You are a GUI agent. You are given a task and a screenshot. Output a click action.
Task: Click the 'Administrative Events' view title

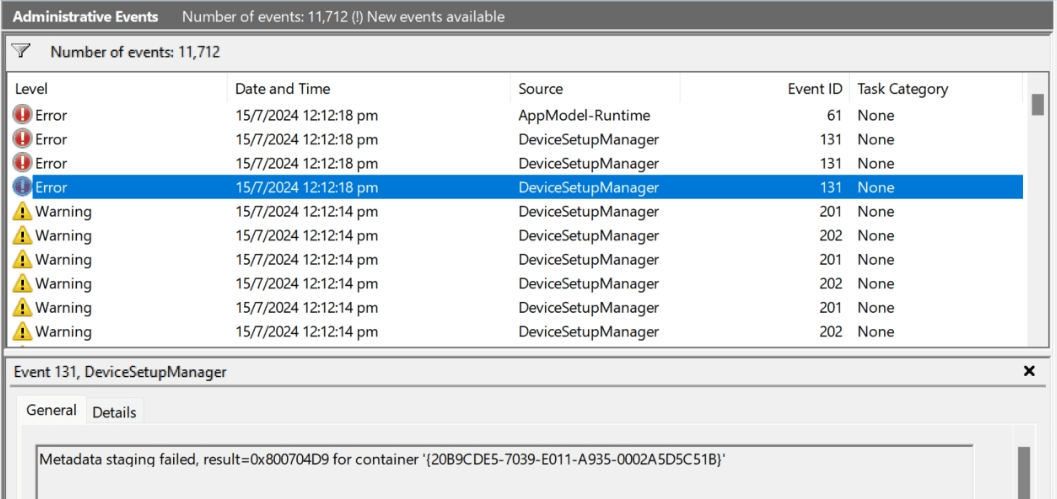click(85, 17)
